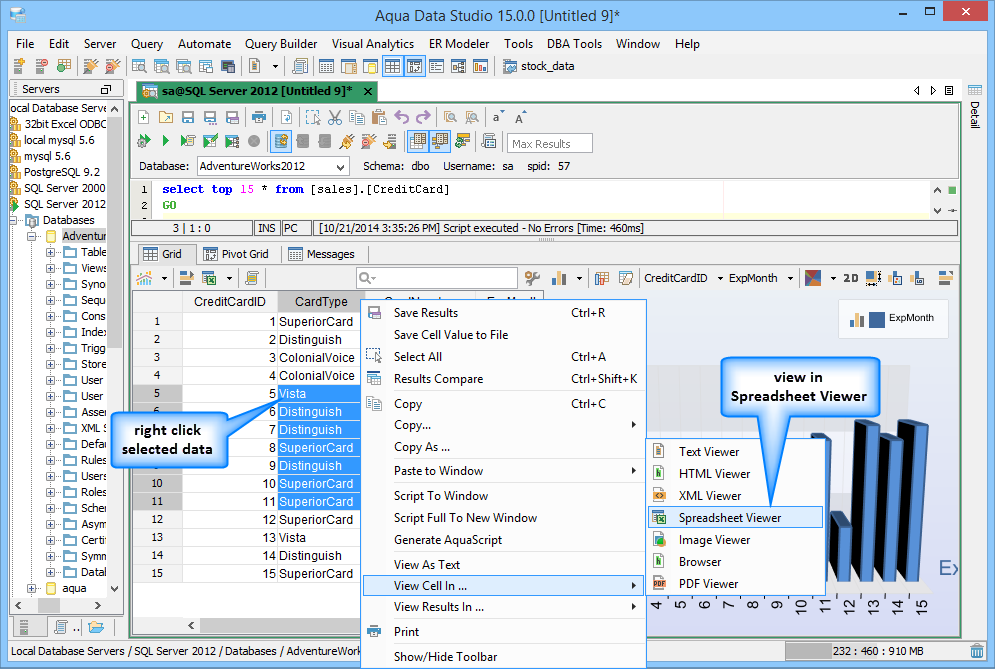This screenshot has height=669, width=995.
Task: Click the purple undo arrow
Action: click(401, 117)
